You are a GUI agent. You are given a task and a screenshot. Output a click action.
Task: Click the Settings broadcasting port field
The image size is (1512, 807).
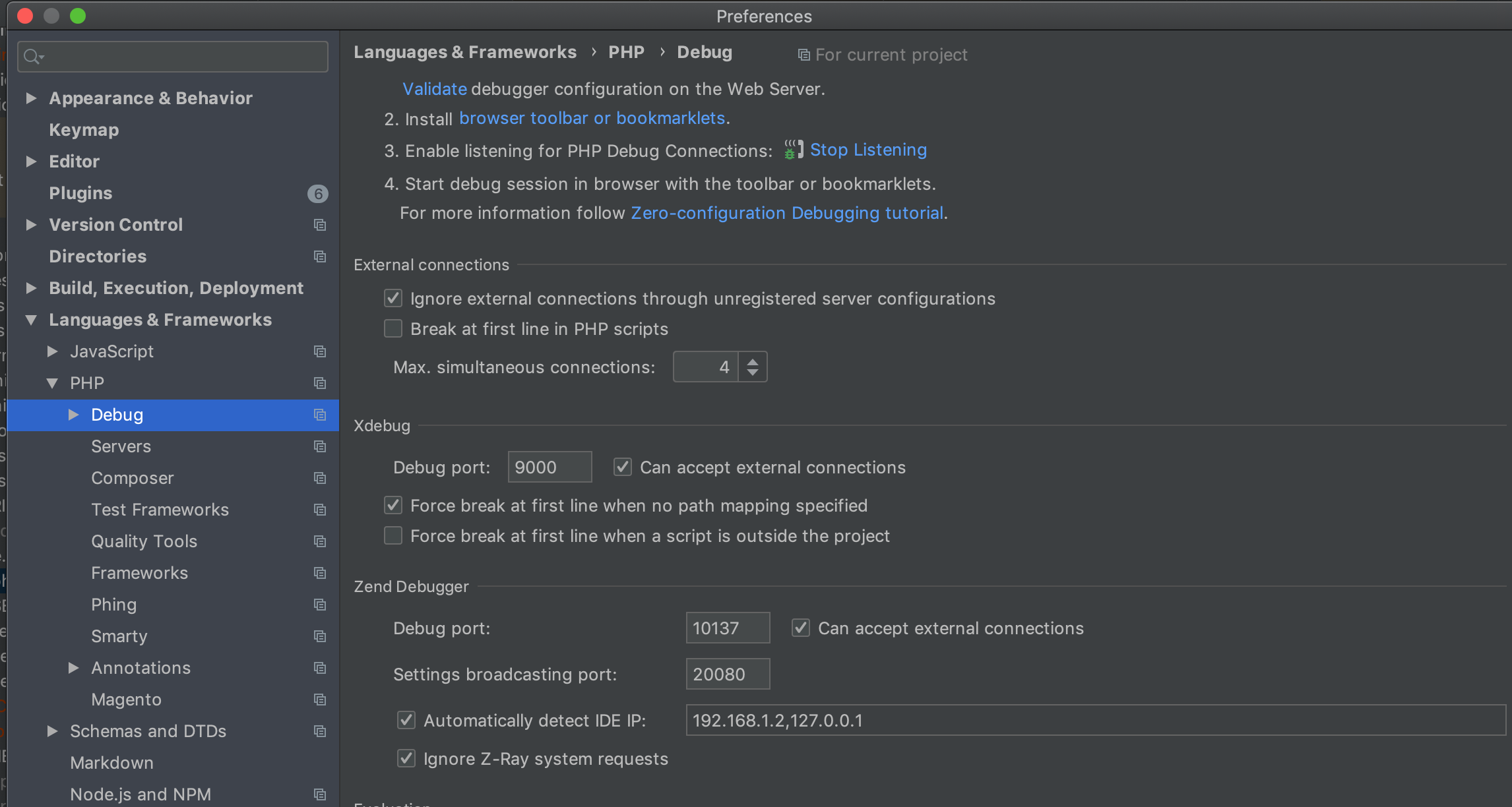728,674
